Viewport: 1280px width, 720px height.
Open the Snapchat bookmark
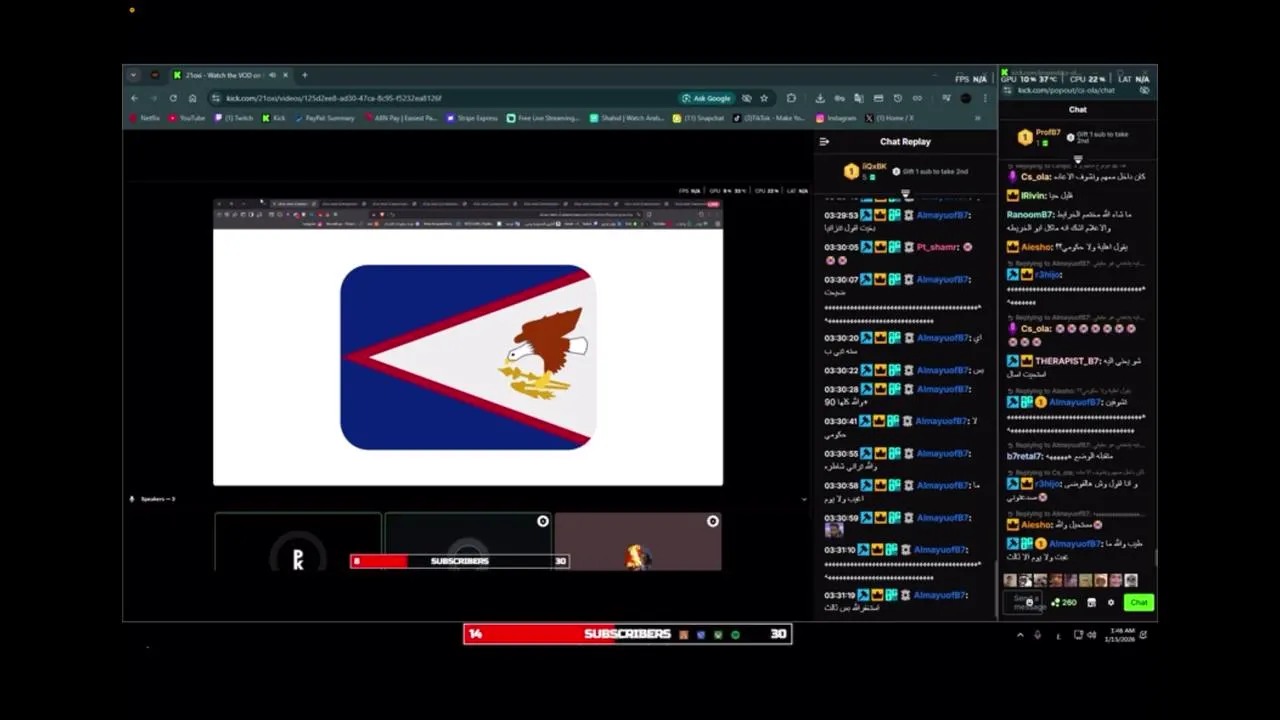[x=699, y=118]
